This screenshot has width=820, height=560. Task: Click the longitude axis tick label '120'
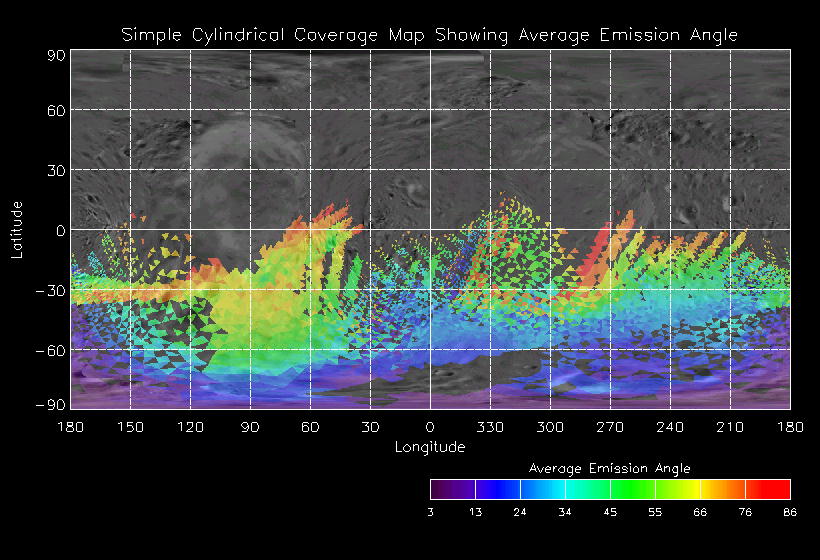tap(190, 427)
